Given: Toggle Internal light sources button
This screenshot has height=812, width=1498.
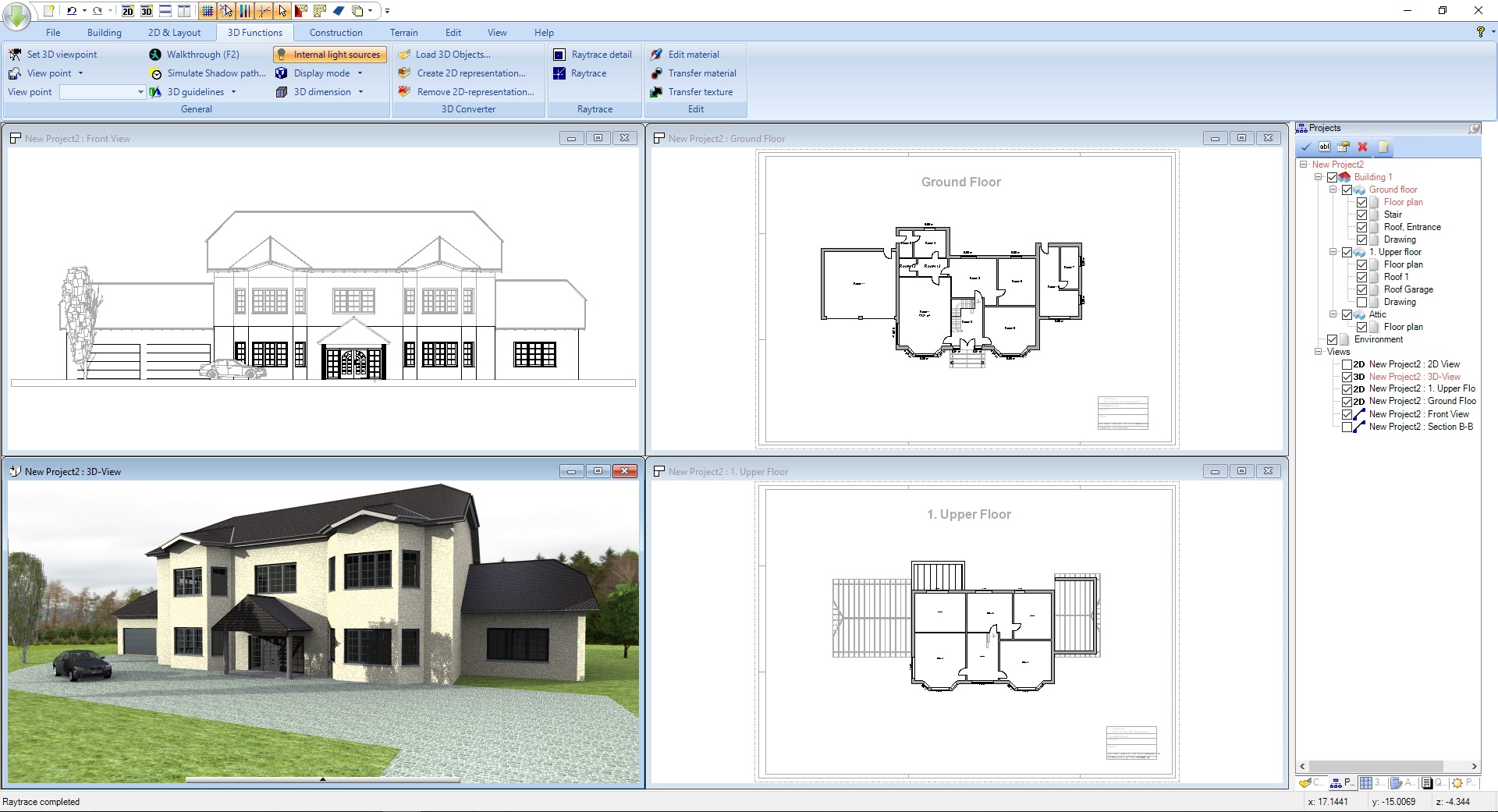Looking at the screenshot, I should [330, 55].
